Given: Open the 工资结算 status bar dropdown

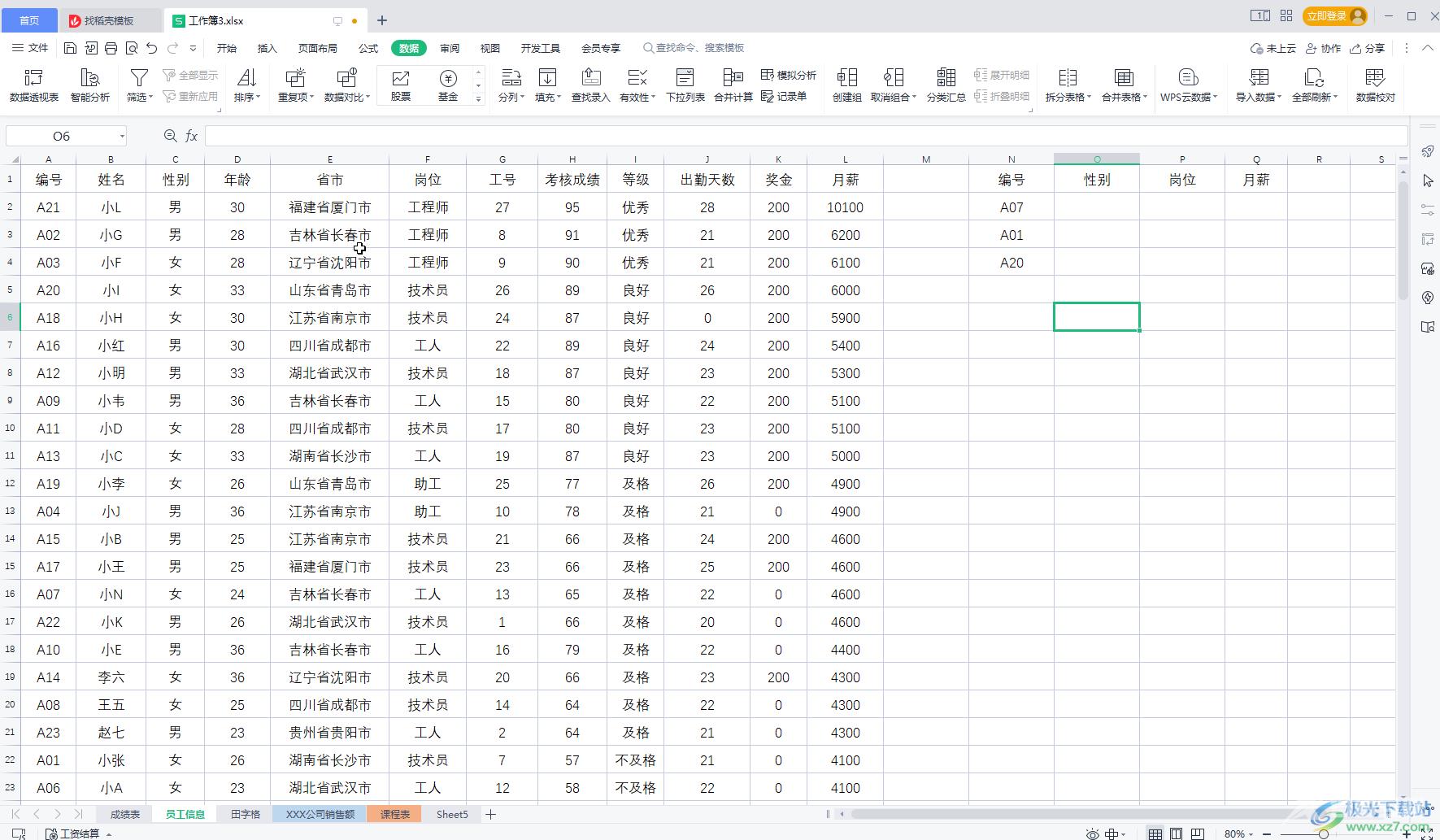Looking at the screenshot, I should point(79,833).
